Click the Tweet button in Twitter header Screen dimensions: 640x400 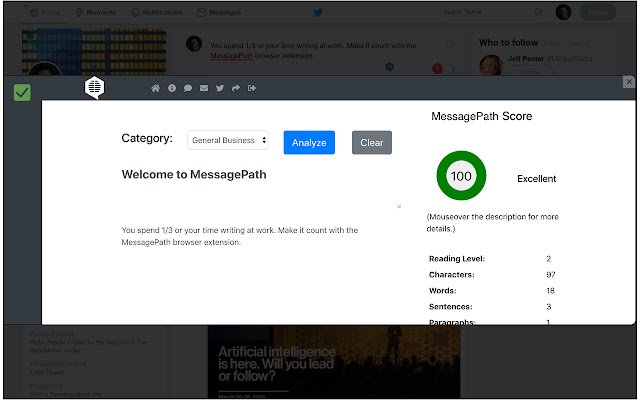click(x=598, y=12)
